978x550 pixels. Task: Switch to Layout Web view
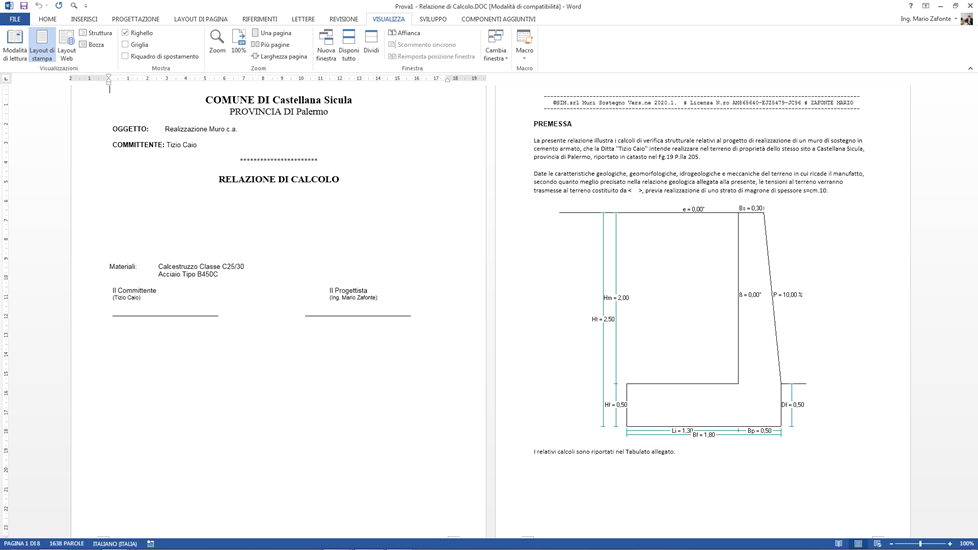67,45
